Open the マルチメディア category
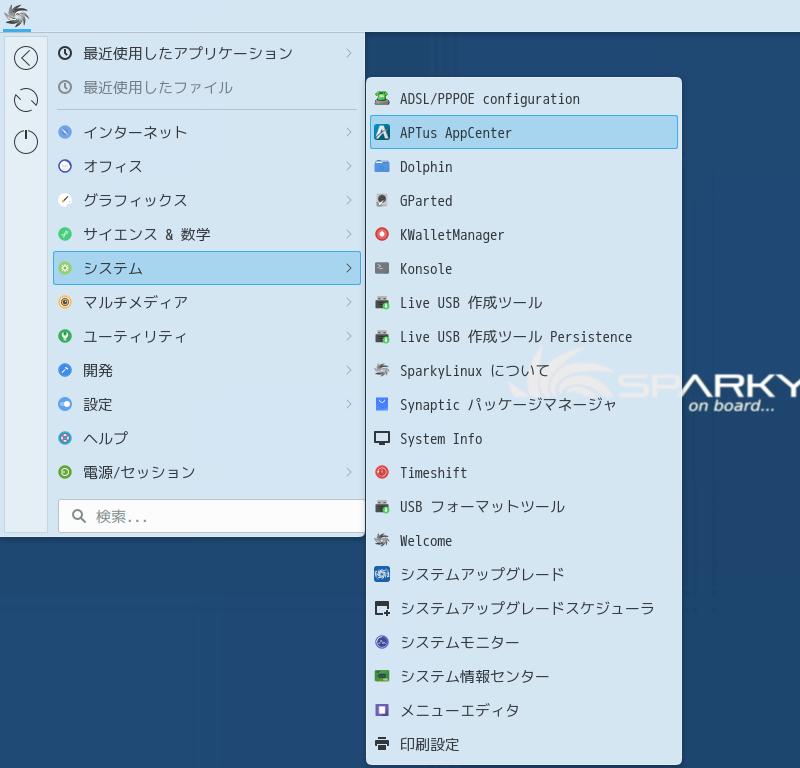Screen dimensions: 800x768 (207, 302)
